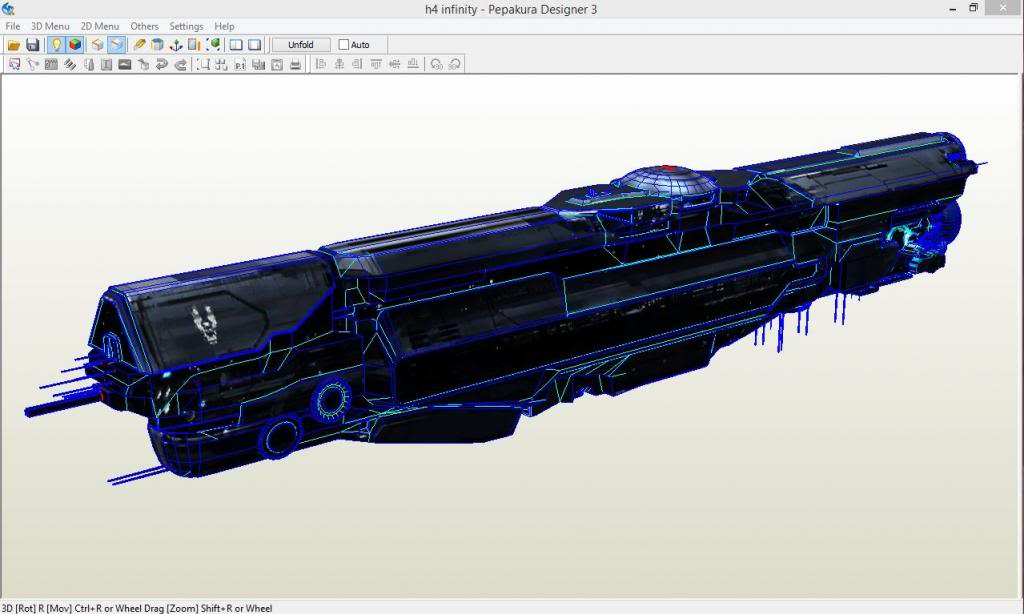Click the white emblem on ship bow

pos(205,323)
